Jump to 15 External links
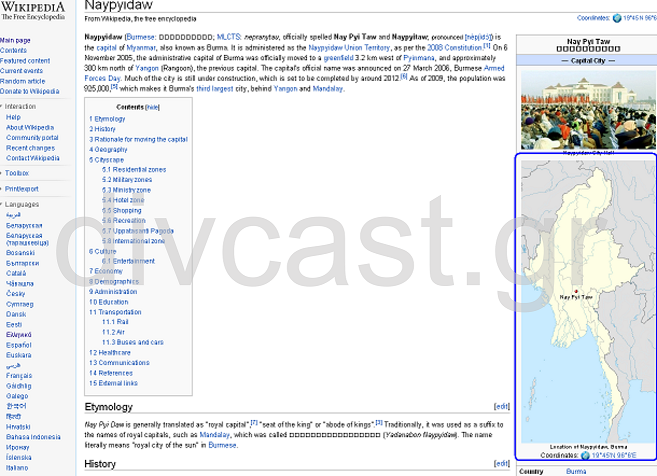Screen dimensions: 657x476 point(113,383)
